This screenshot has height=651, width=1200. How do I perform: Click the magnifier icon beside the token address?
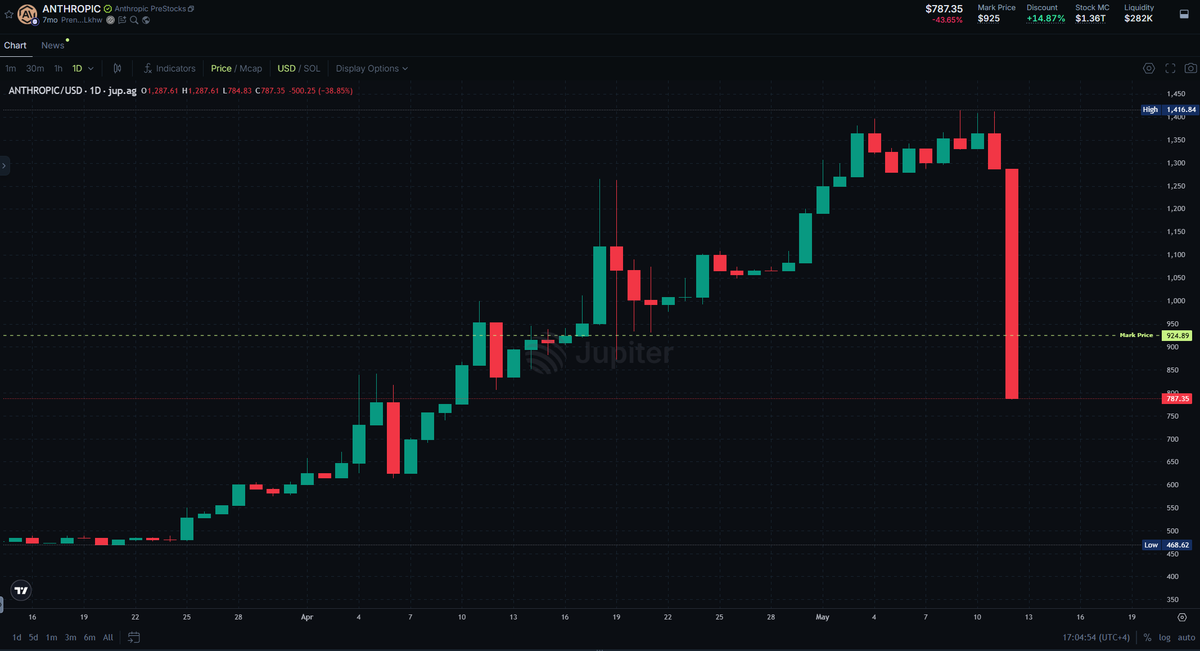[134, 20]
